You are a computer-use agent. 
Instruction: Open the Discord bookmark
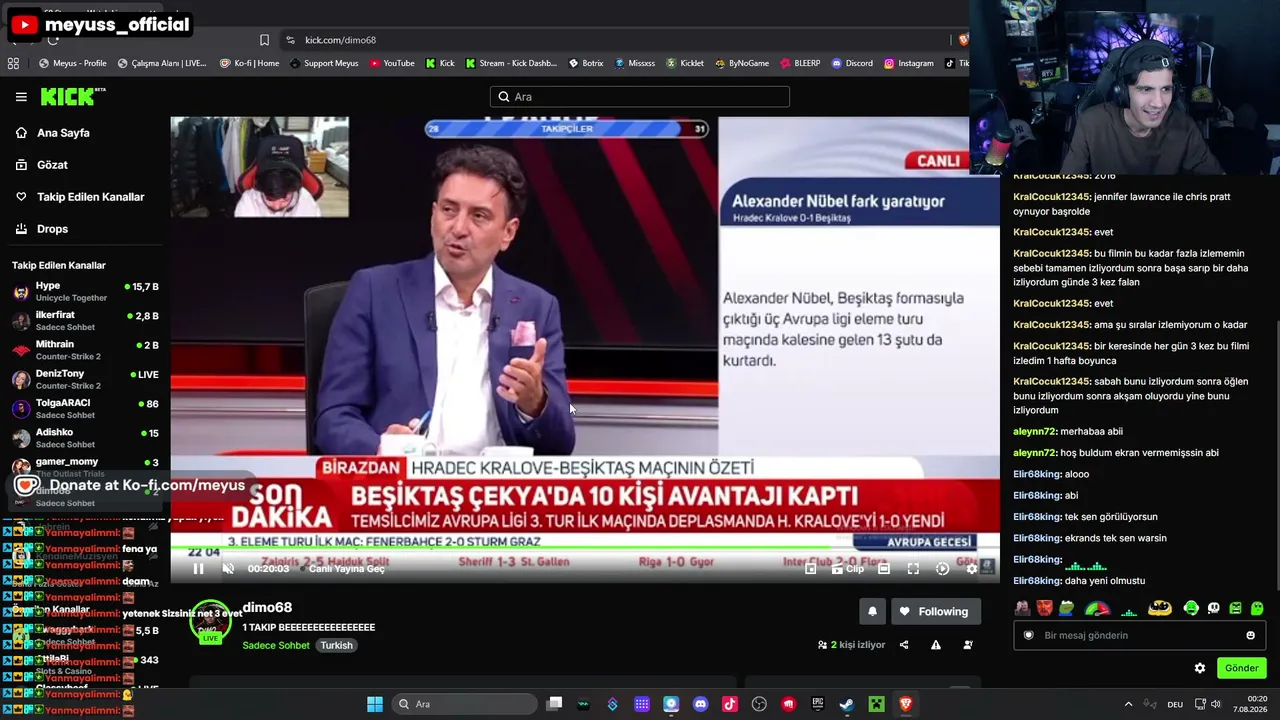(852, 63)
